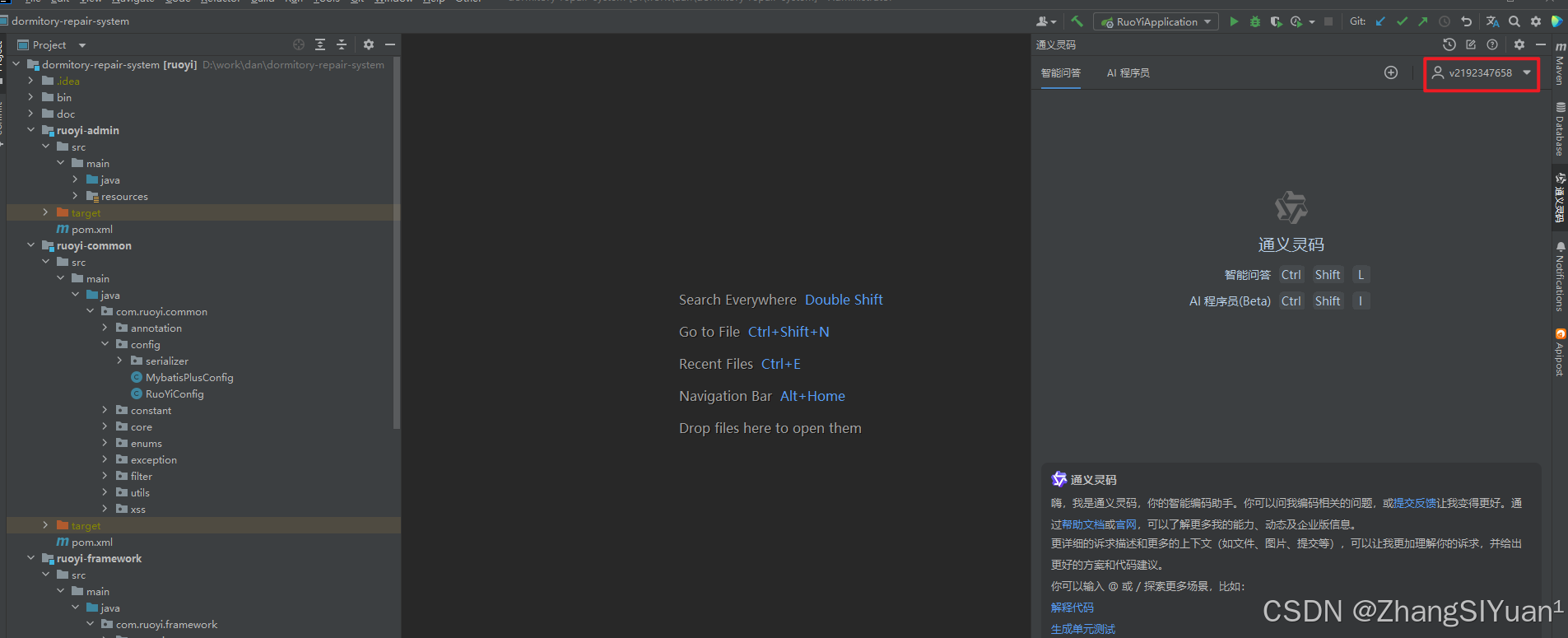Screen dimensions: 1568x638
Task: Collapse the ruoyi-framework module
Action: [30, 558]
